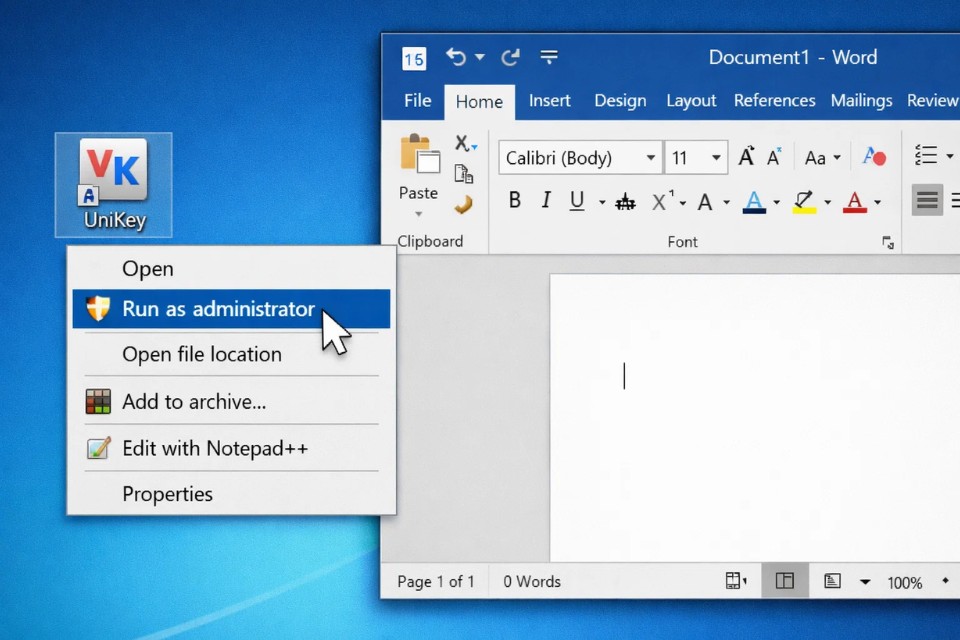Image resolution: width=960 pixels, height=640 pixels.
Task: Click the Increase Font Size icon
Action: 746,157
